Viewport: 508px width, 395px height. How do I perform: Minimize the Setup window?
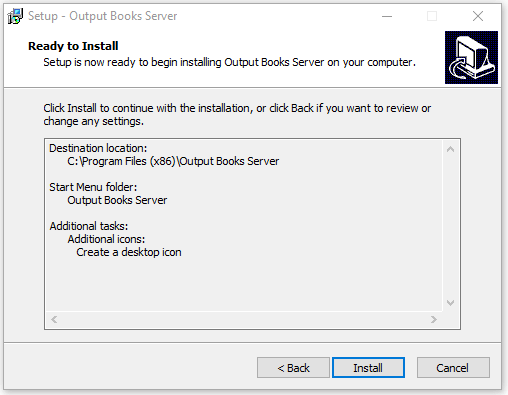click(x=387, y=16)
